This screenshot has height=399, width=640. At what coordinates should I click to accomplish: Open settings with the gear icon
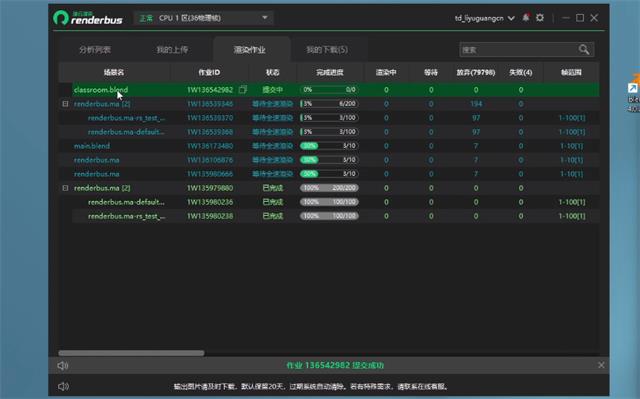click(x=540, y=18)
